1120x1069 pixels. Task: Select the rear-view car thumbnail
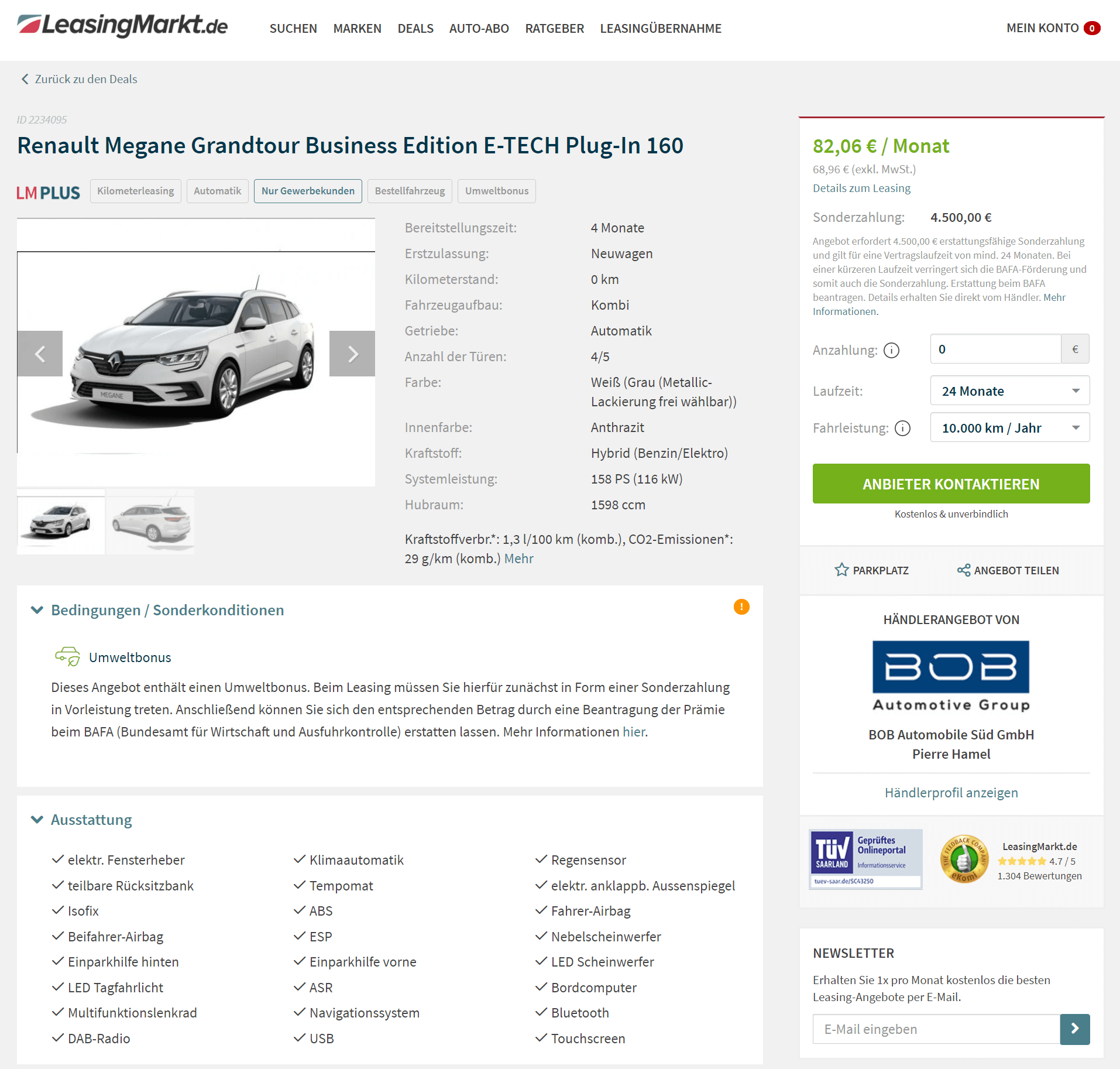150,521
